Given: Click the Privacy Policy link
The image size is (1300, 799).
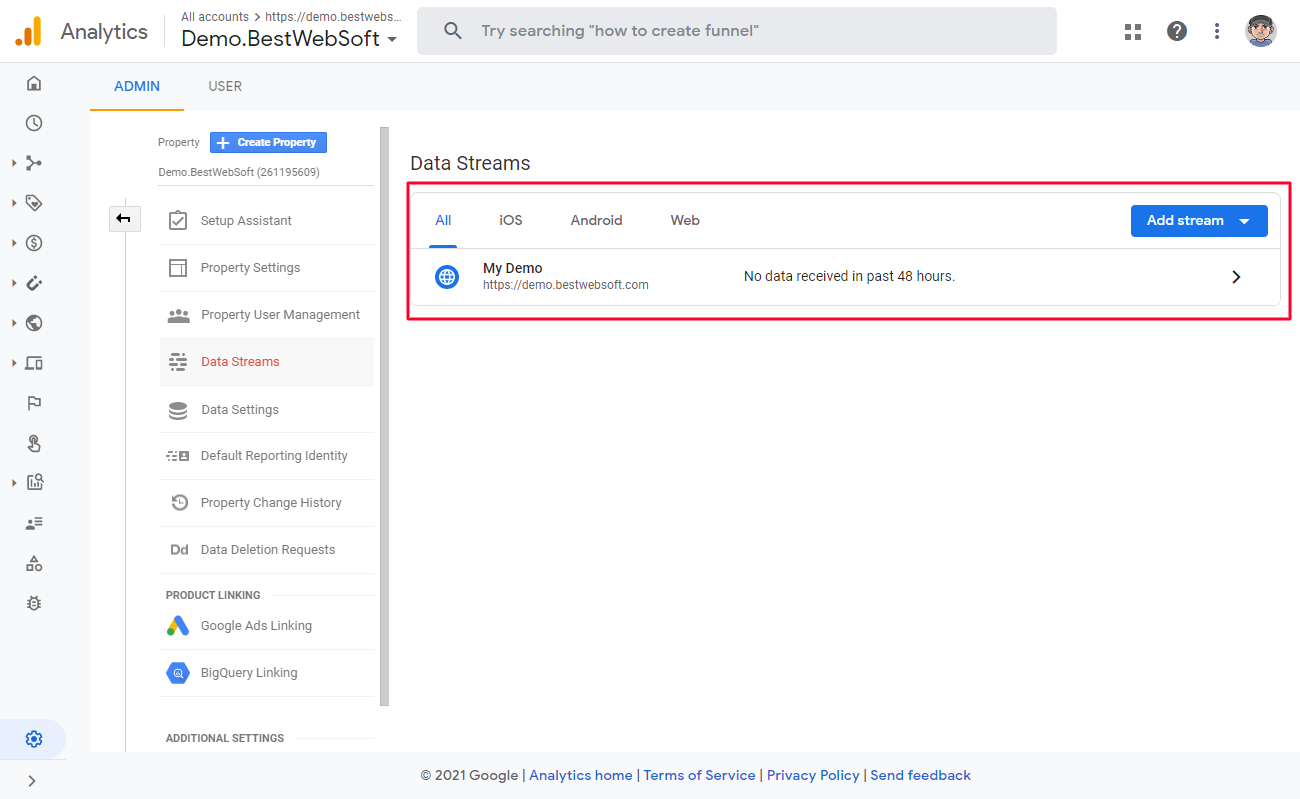Looking at the screenshot, I should 813,775.
